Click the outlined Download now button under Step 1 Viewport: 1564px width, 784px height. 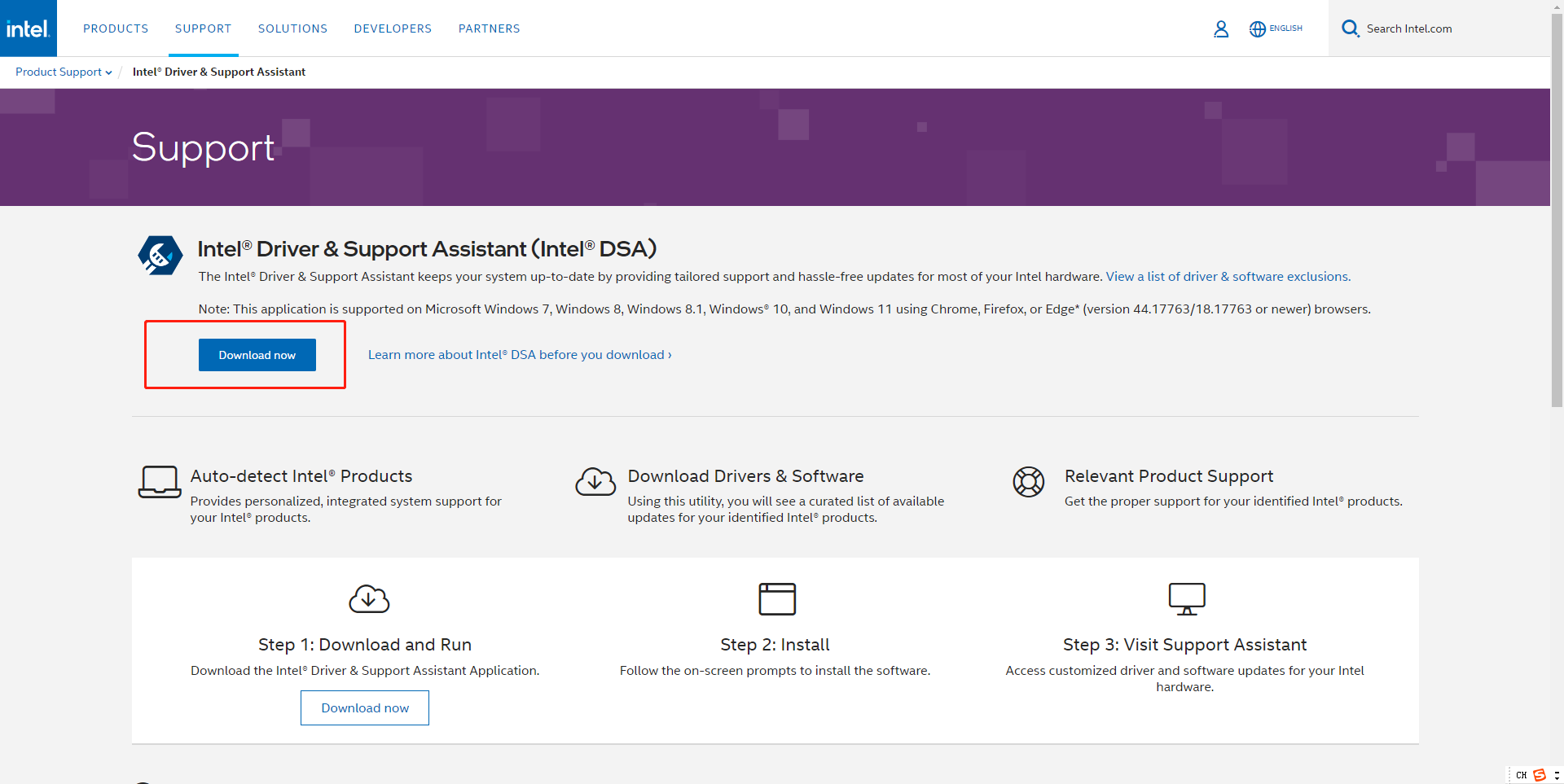364,708
